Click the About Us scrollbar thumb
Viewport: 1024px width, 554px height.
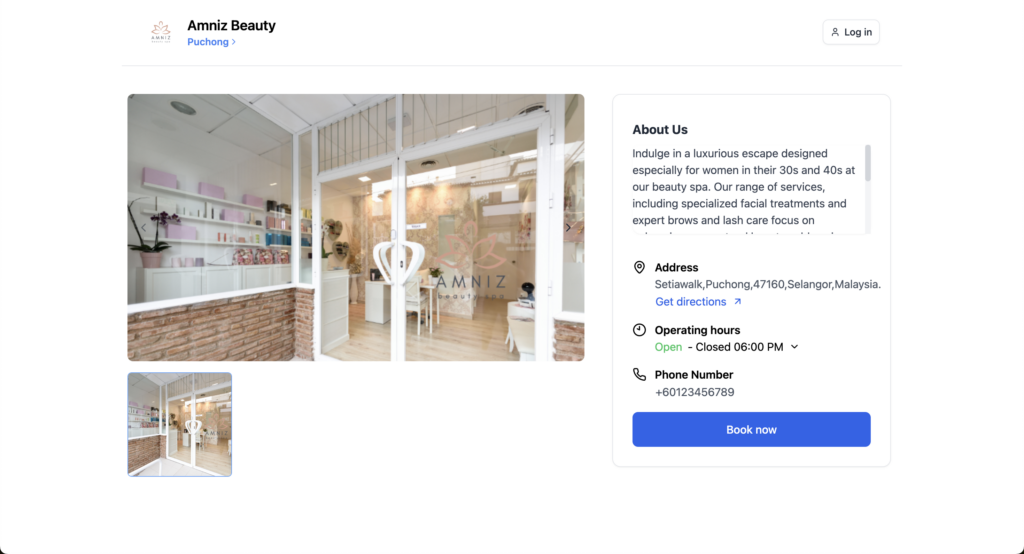coord(868,163)
